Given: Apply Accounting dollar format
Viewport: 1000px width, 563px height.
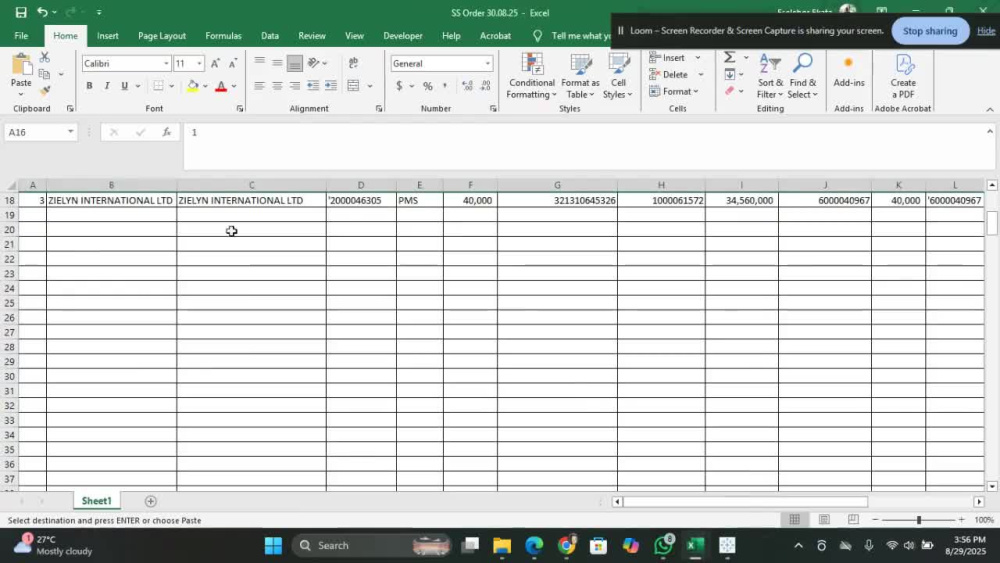Looking at the screenshot, I should 399,85.
